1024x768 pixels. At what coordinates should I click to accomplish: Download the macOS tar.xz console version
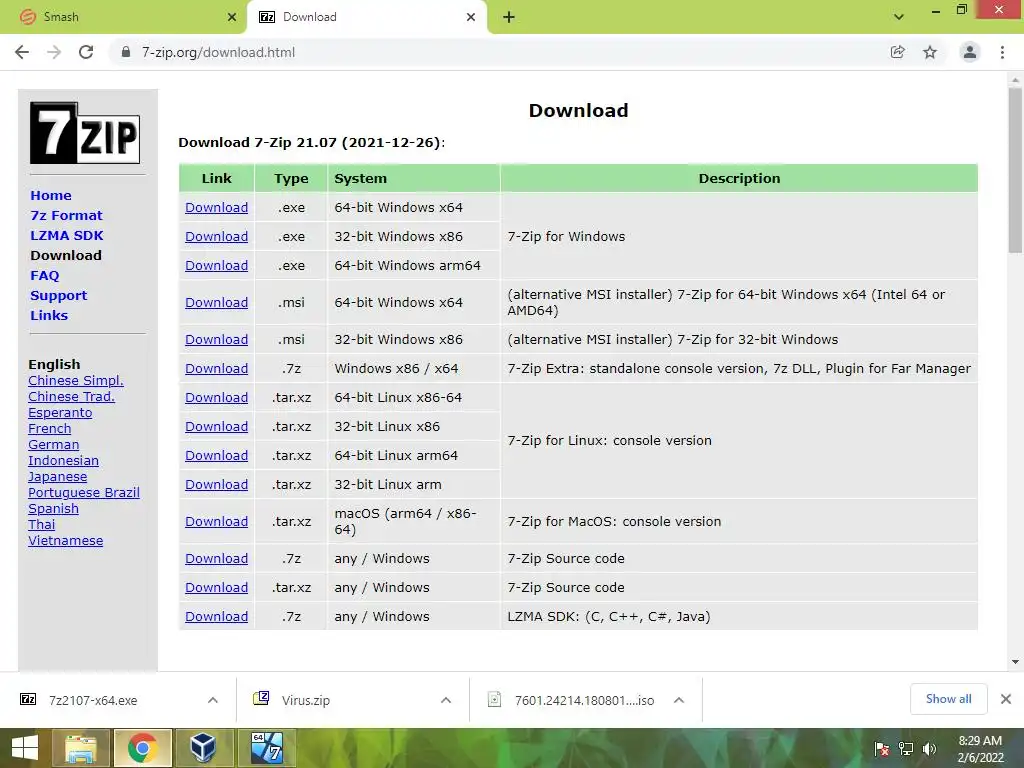tap(216, 522)
